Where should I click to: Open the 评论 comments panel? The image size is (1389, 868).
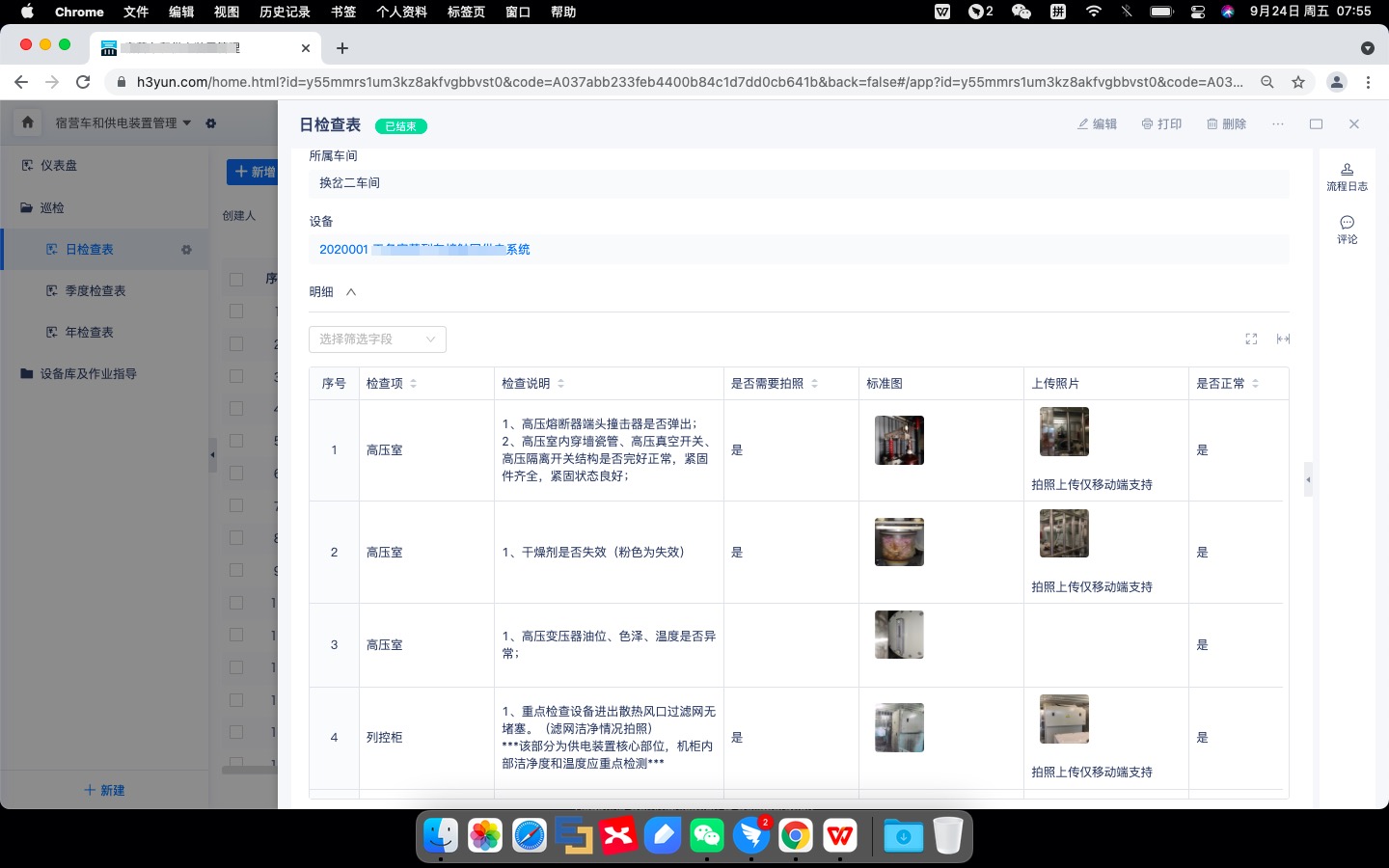coord(1347,230)
